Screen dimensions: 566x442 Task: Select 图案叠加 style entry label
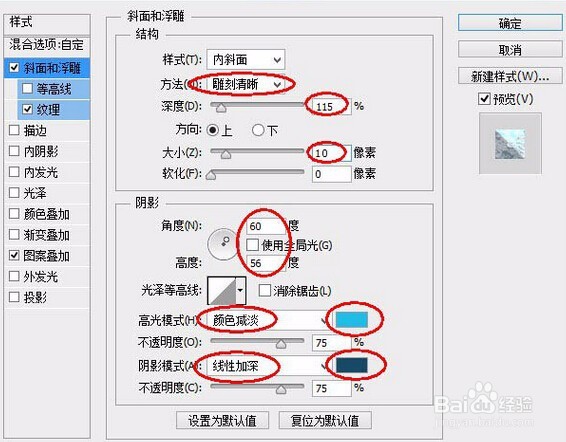(47, 256)
